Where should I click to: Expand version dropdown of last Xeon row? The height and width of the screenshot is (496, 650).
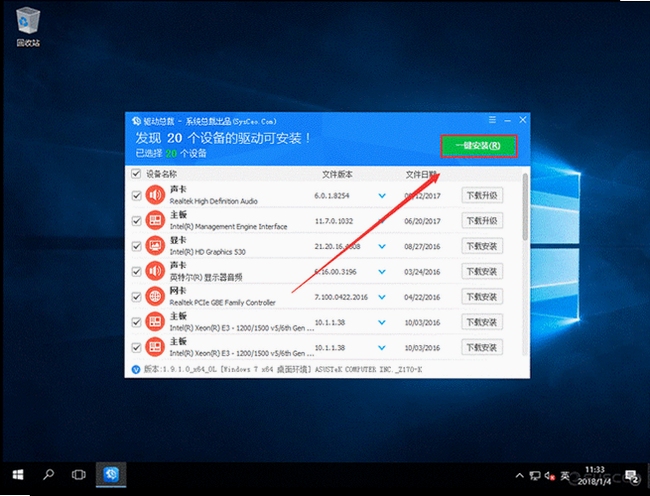coord(382,348)
